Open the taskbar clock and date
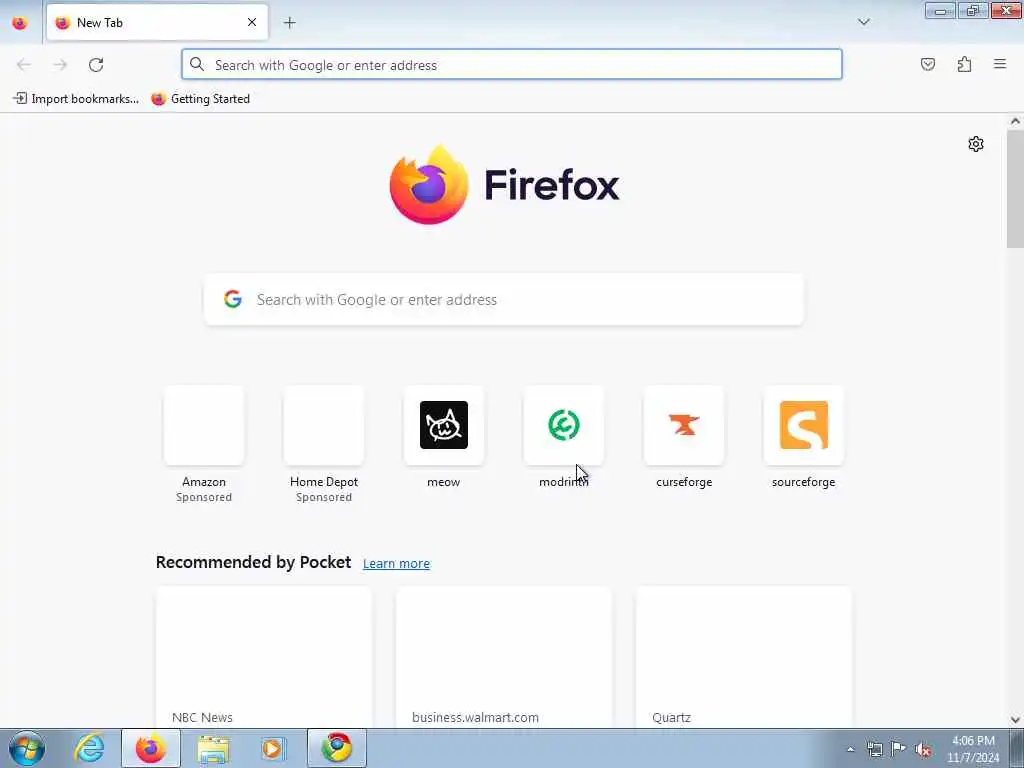This screenshot has height=768, width=1024. 973,749
